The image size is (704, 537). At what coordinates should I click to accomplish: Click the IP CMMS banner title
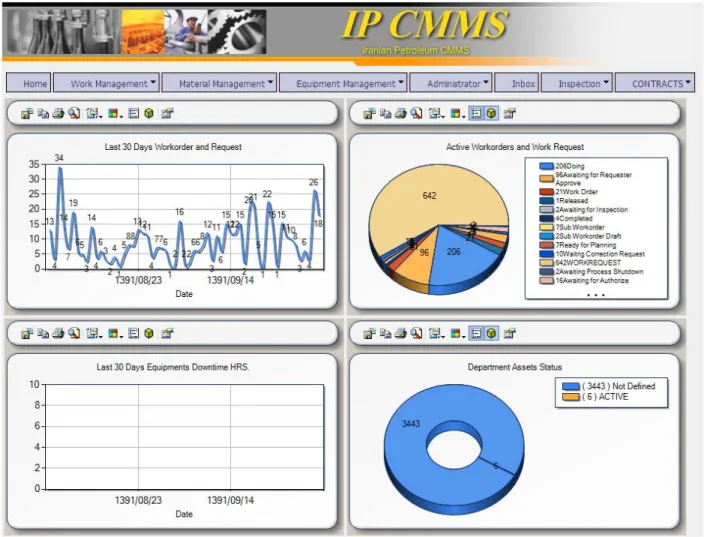pyautogui.click(x=424, y=24)
